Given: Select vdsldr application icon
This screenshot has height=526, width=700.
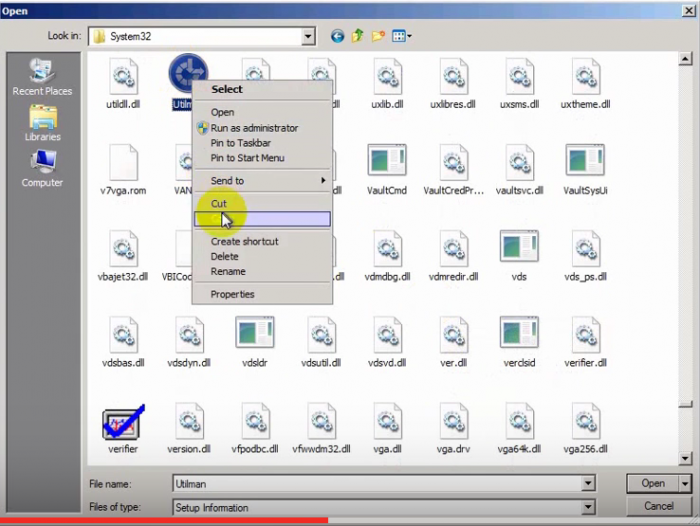Looking at the screenshot, I should tap(255, 332).
